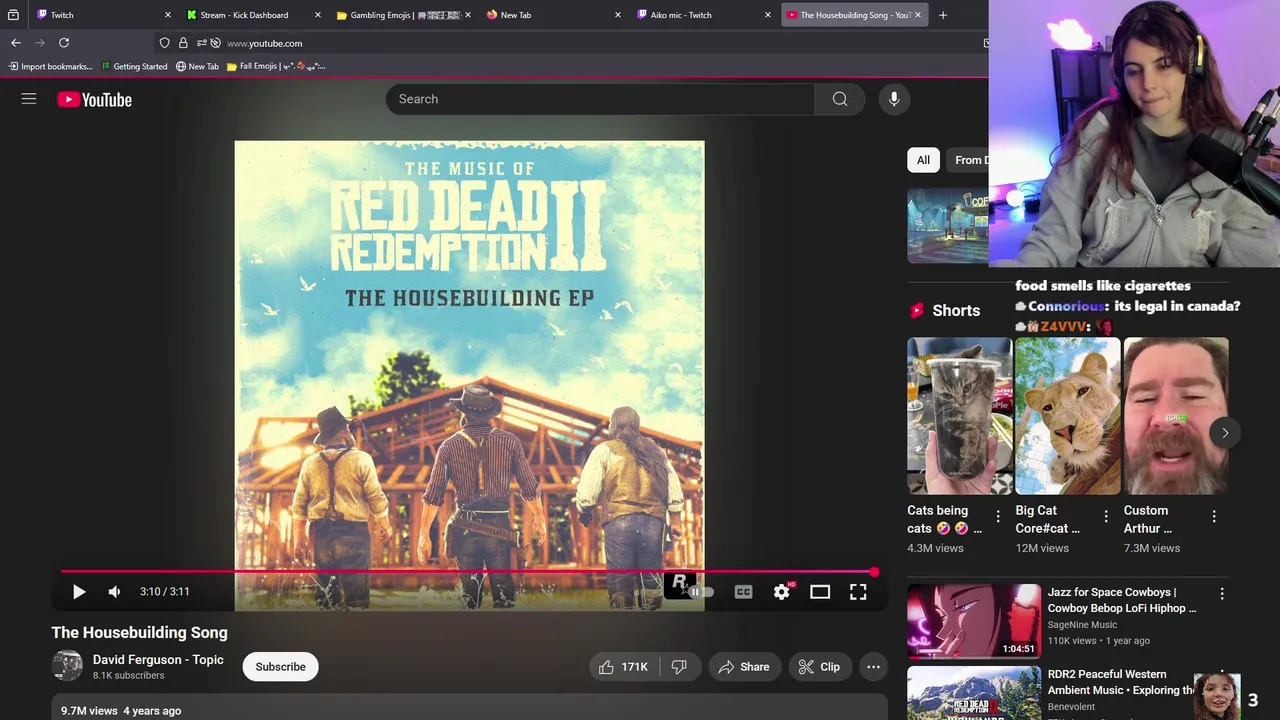
Task: Click the video title 'The Housebuilding Song'
Action: point(139,632)
